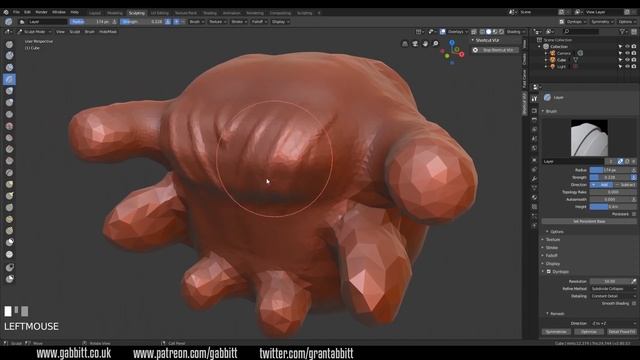640x360 pixels.
Task: Switch perspective orthographic viewport icon
Action: [405, 44]
